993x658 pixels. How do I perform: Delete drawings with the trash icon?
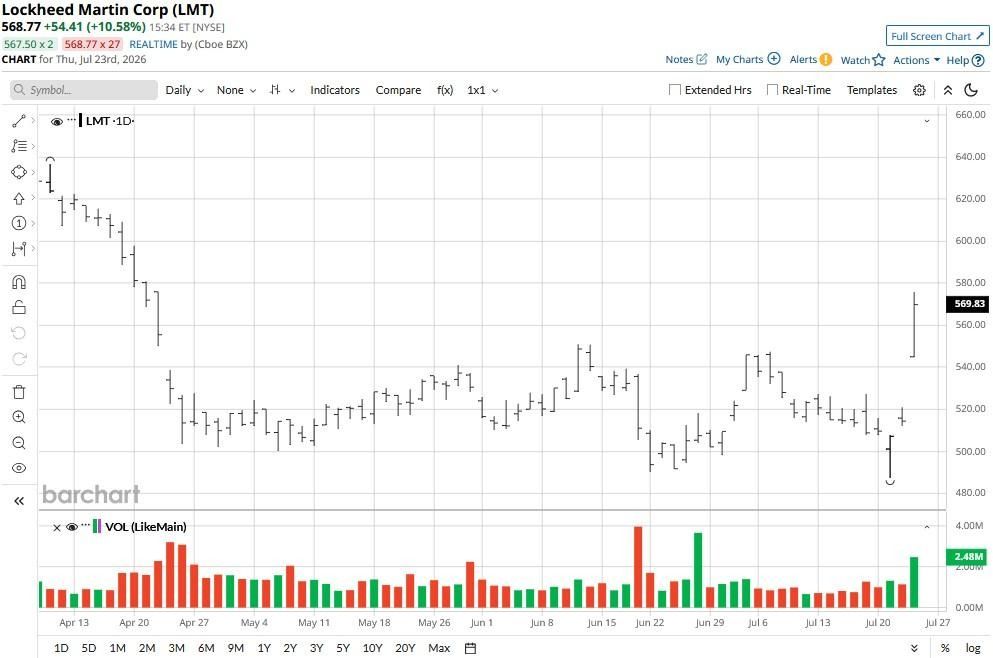pyautogui.click(x=18, y=392)
